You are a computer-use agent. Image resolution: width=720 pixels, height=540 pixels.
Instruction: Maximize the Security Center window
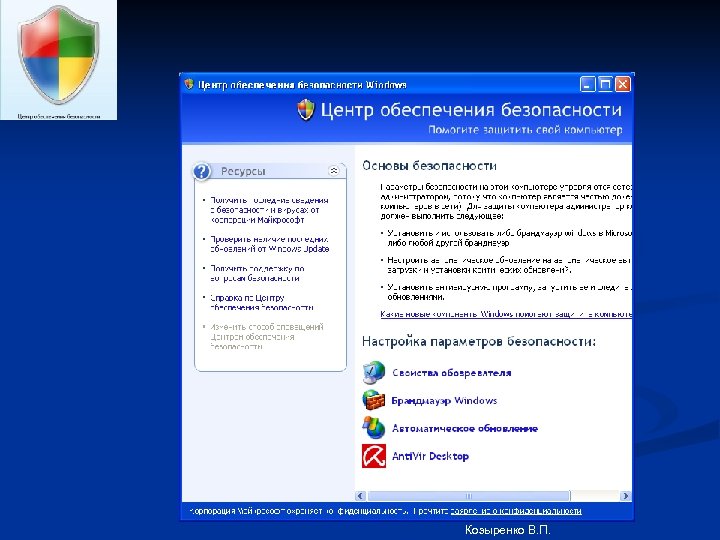605,84
